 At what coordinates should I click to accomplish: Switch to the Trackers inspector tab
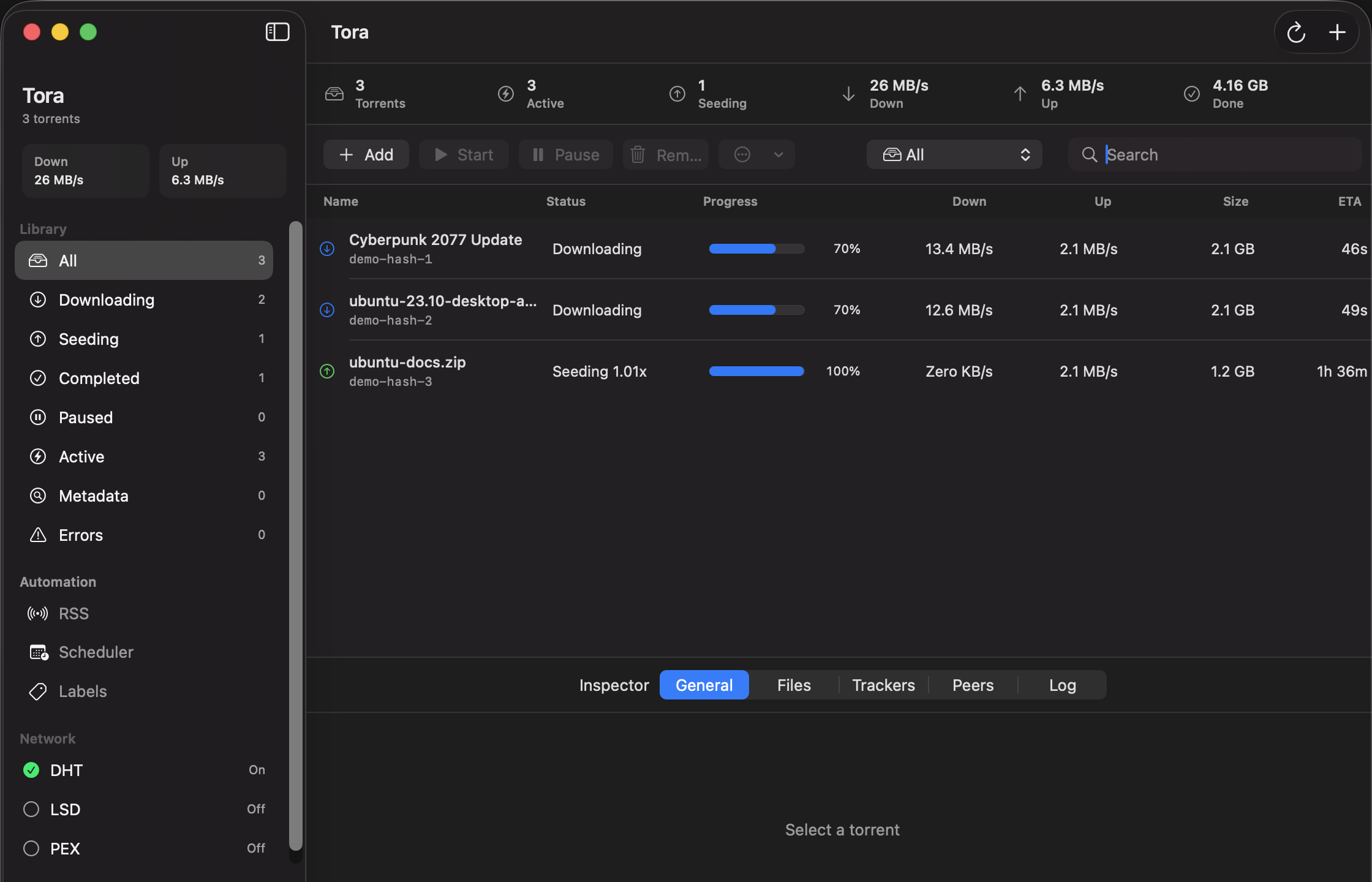tap(883, 685)
